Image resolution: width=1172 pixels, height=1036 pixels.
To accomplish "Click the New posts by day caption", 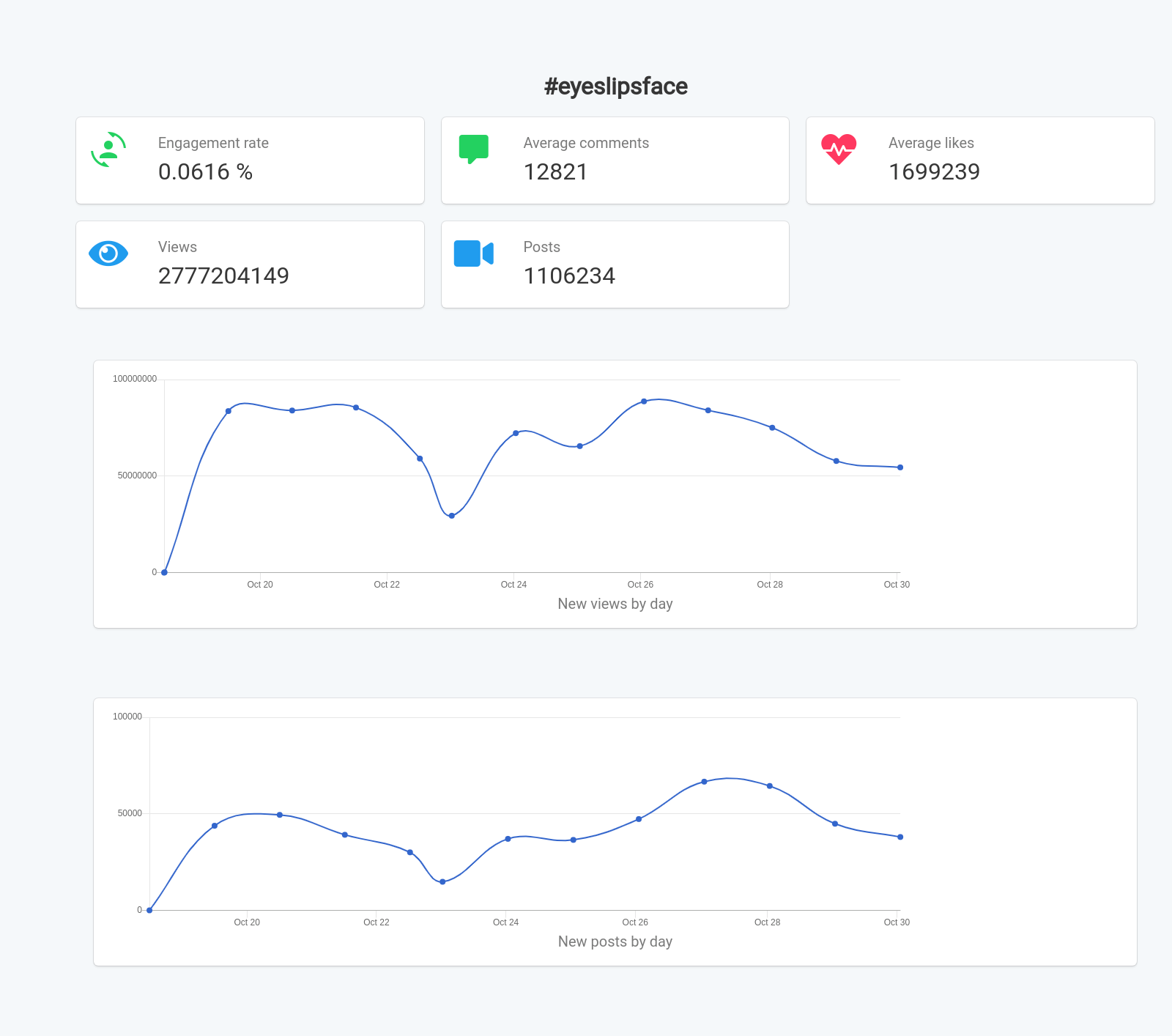I will tap(615, 941).
